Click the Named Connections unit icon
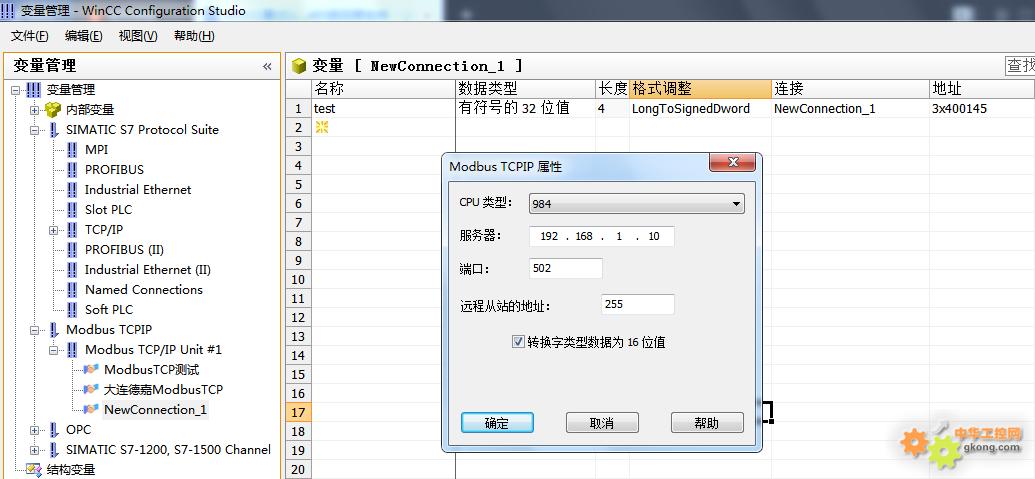 tap(73, 290)
